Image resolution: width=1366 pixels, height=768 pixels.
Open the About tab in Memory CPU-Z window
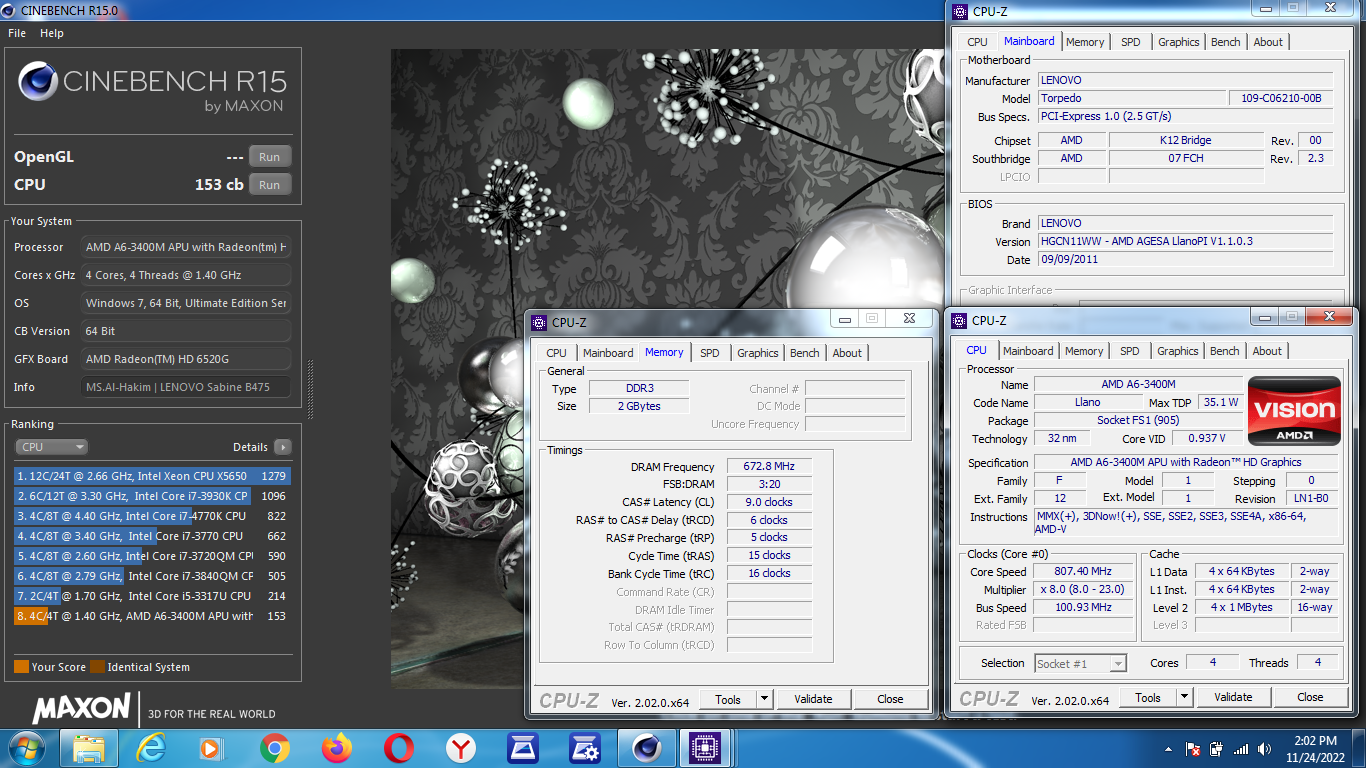(x=847, y=353)
